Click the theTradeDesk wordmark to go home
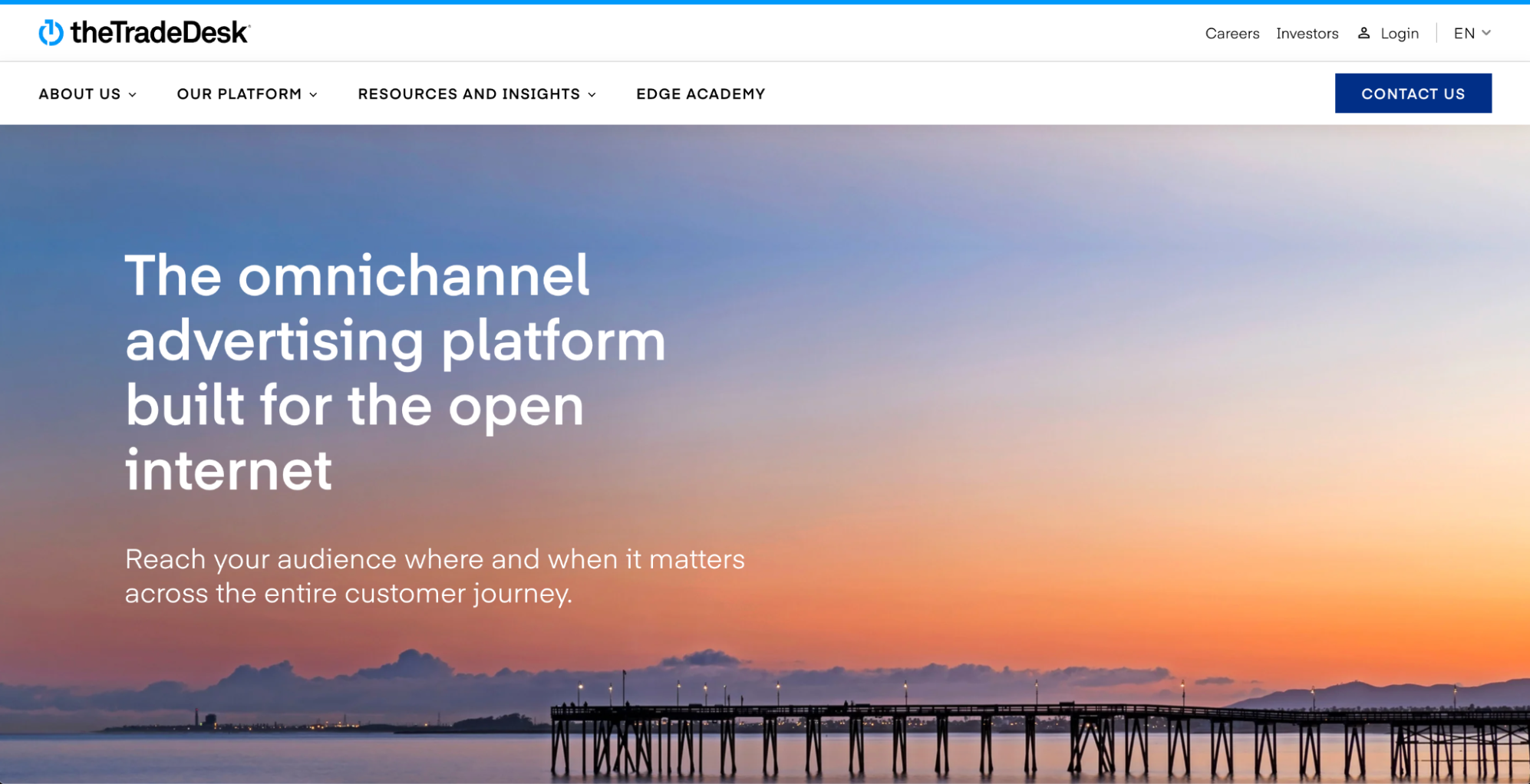1530x784 pixels. point(157,32)
